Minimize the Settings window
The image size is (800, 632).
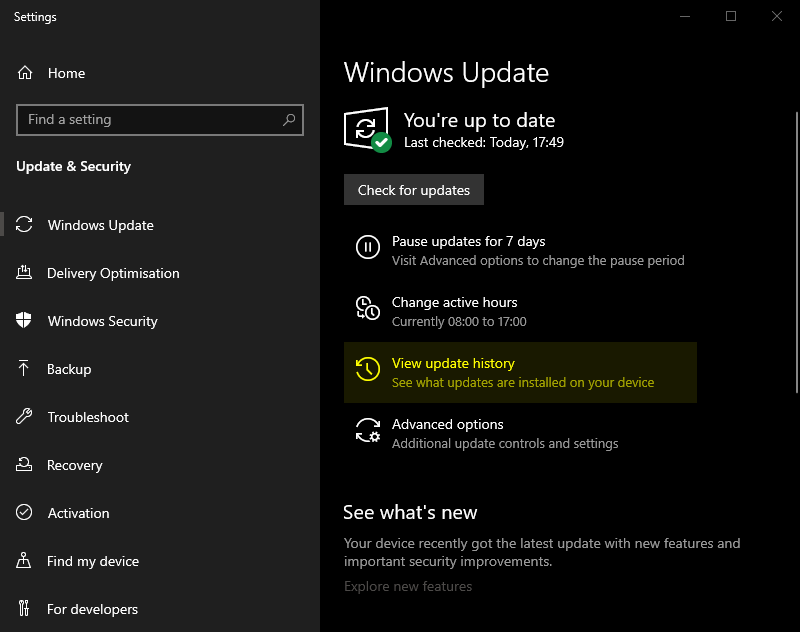(x=685, y=16)
